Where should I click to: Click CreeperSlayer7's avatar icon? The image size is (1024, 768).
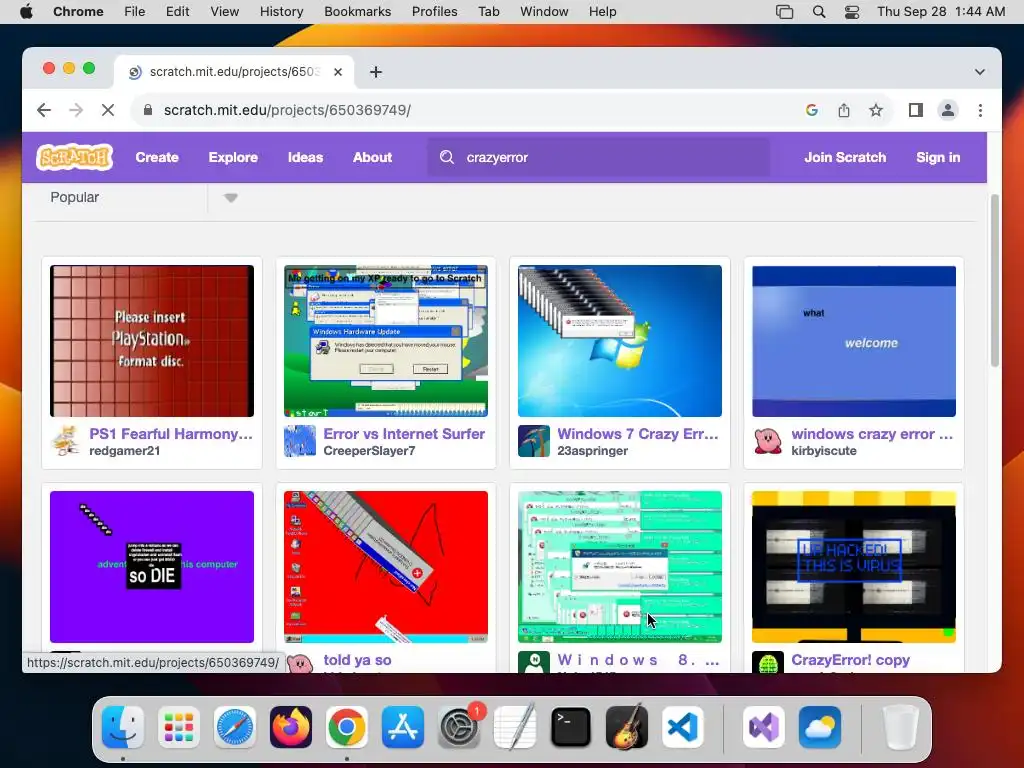[300, 441]
